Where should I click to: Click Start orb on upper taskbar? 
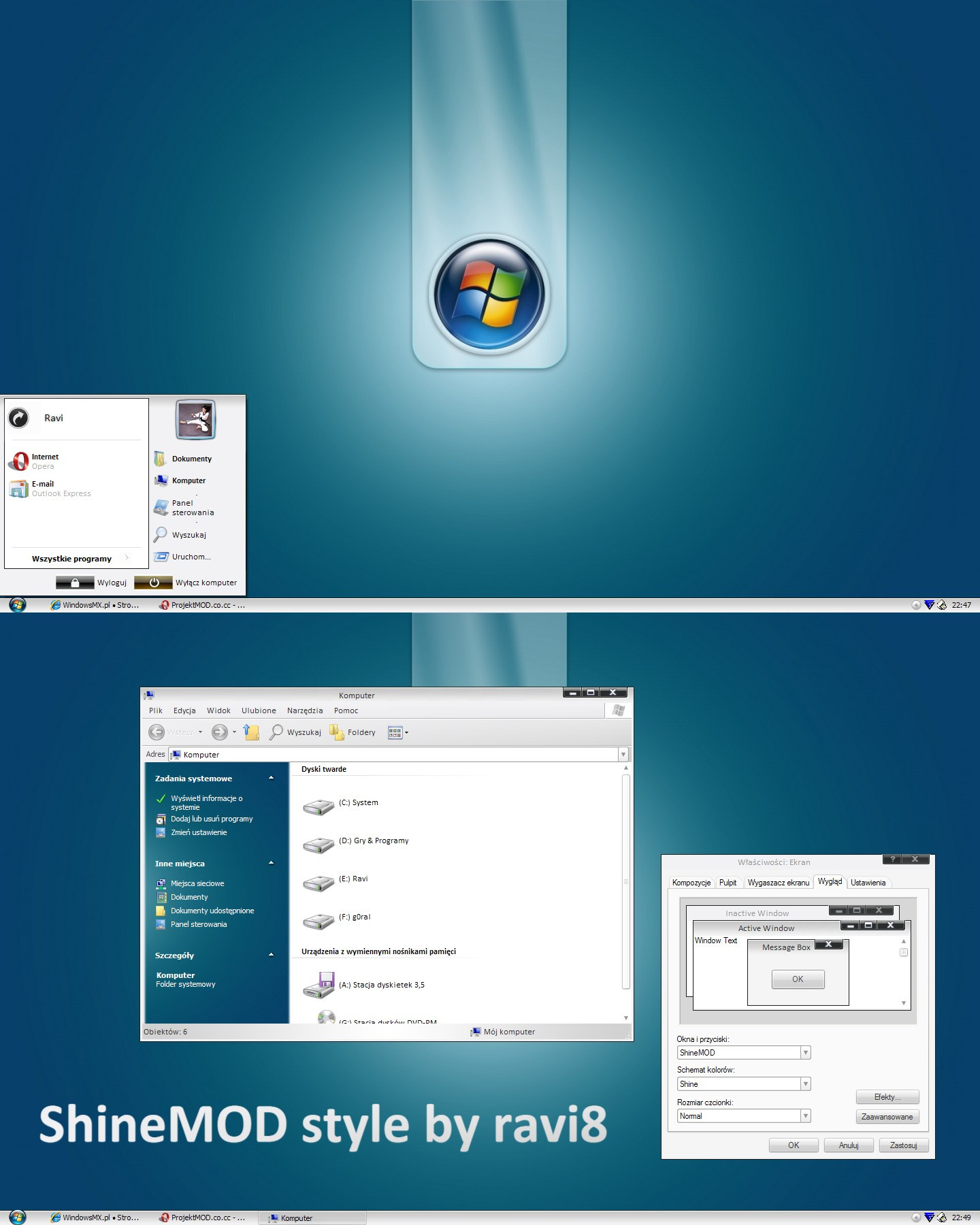click(x=18, y=604)
